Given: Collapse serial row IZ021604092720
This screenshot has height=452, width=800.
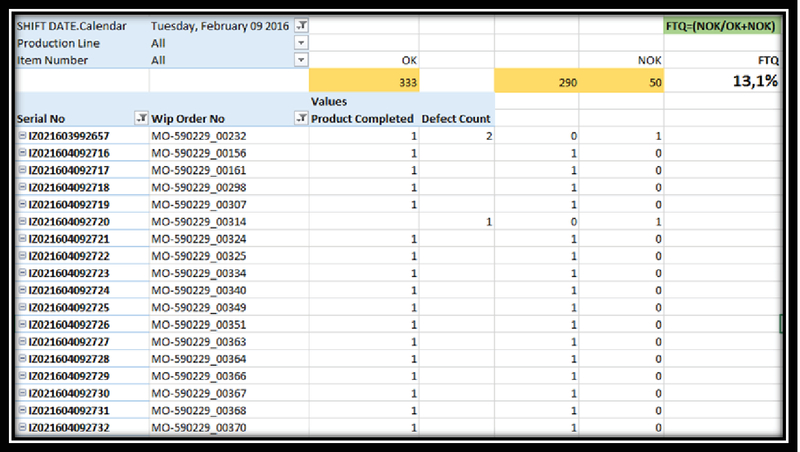Looking at the screenshot, I should 22,222.
